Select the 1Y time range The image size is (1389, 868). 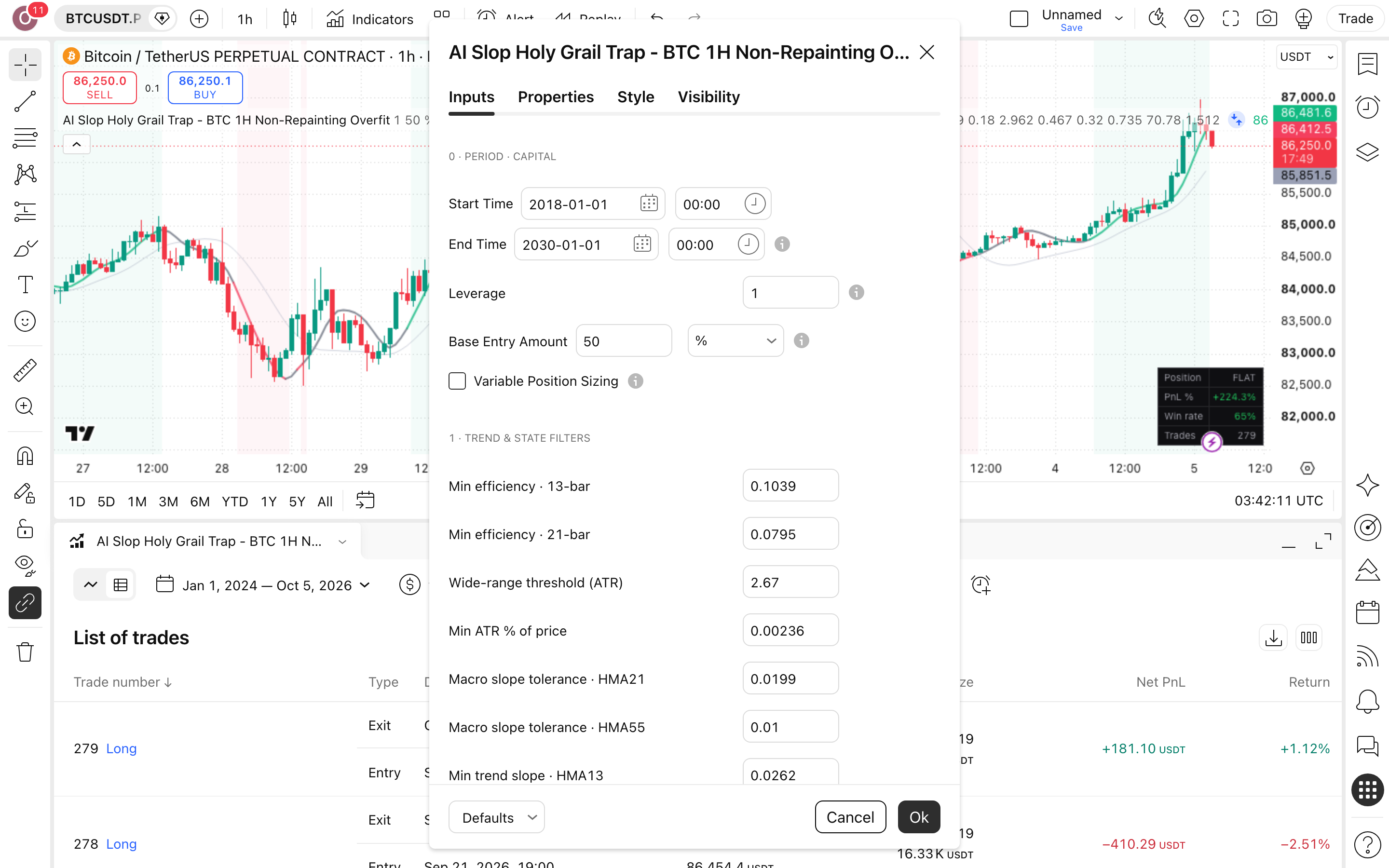coord(268,502)
